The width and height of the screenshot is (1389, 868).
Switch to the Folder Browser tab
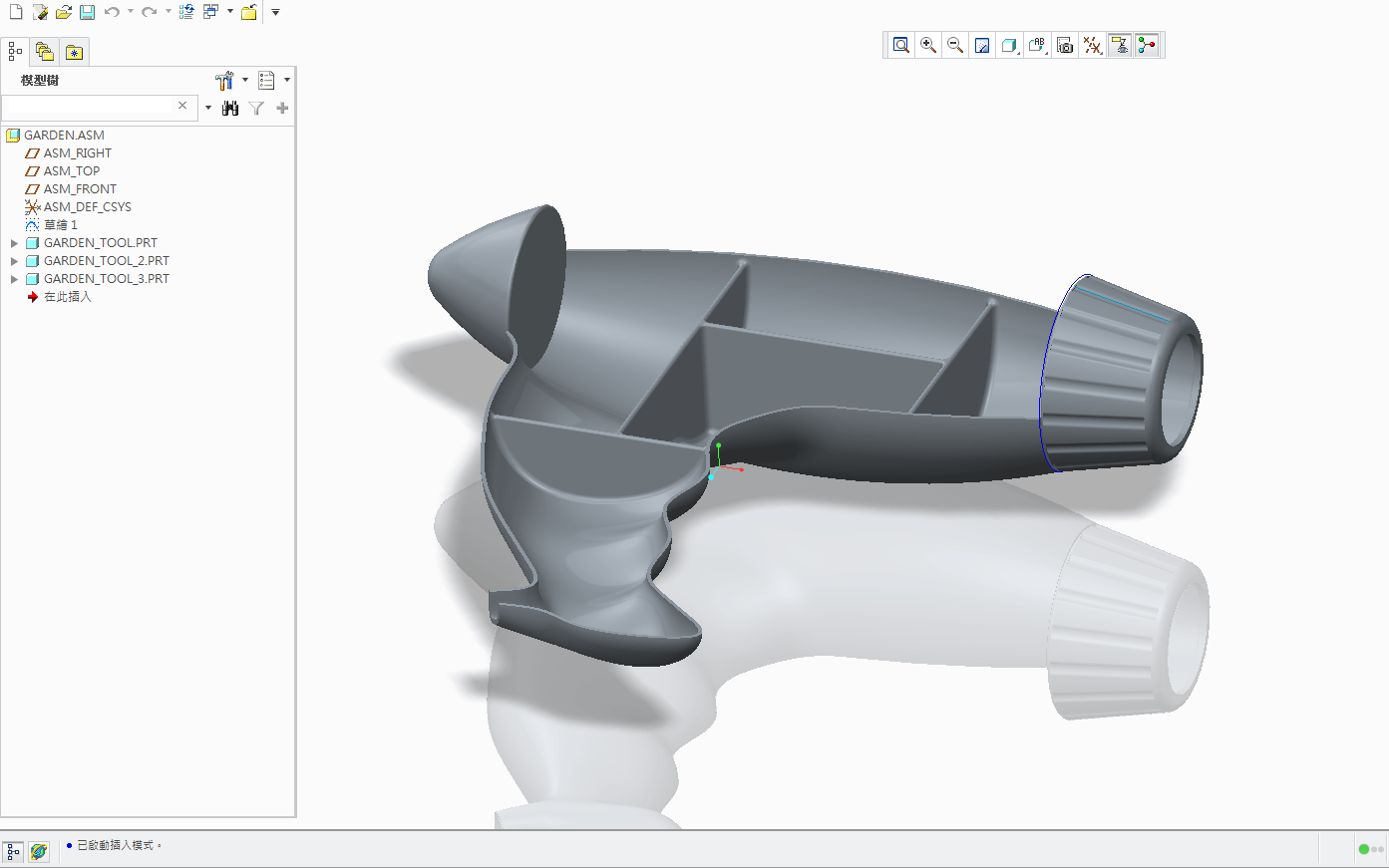(x=44, y=52)
